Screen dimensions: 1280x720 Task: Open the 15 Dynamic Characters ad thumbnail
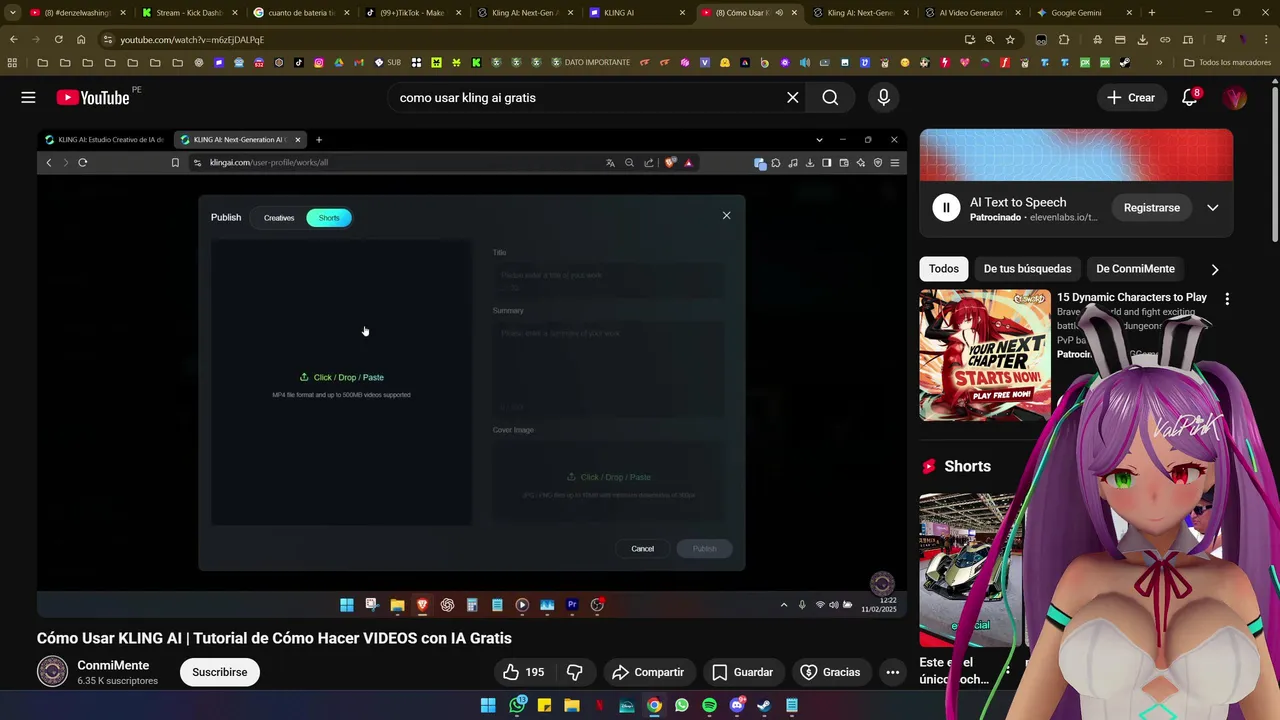click(x=985, y=355)
